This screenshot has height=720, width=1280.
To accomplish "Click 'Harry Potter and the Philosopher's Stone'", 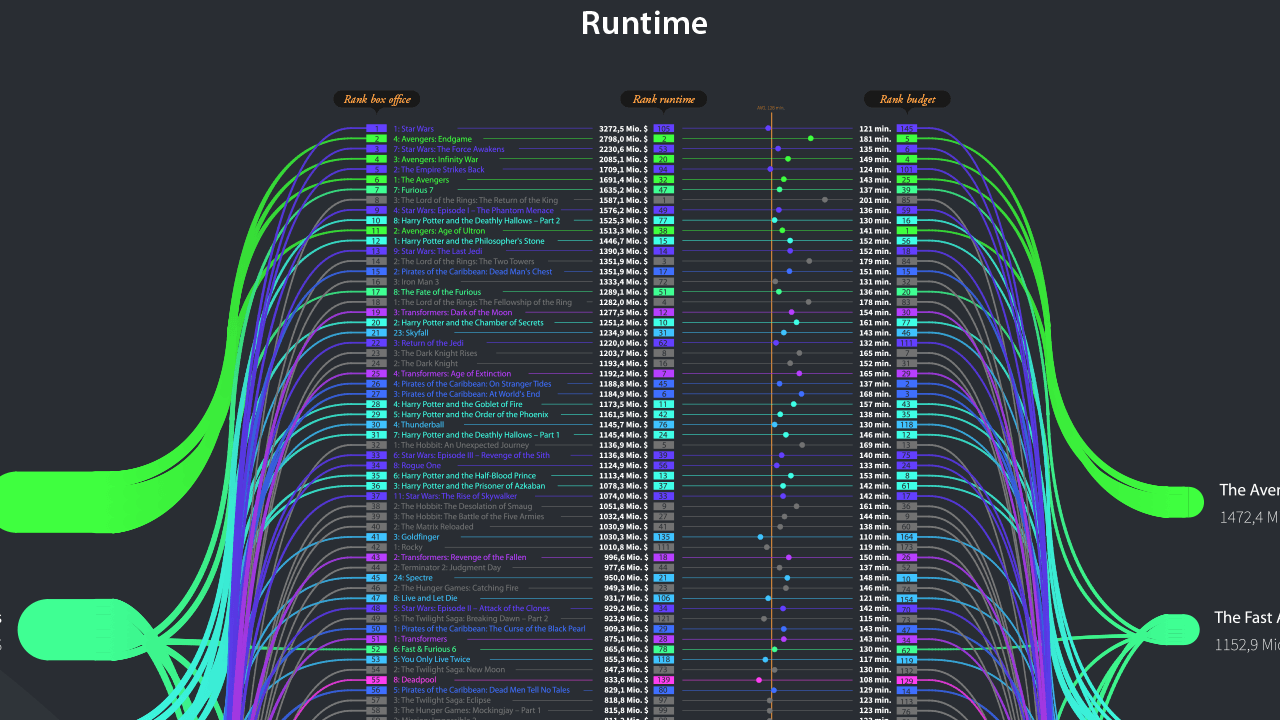I will pyautogui.click(x=469, y=241).
